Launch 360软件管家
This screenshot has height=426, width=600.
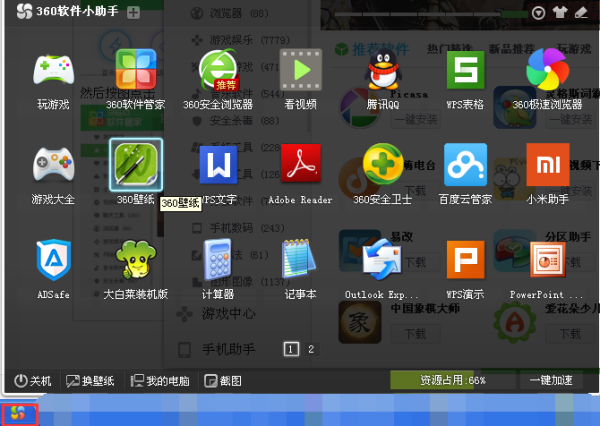pos(136,69)
